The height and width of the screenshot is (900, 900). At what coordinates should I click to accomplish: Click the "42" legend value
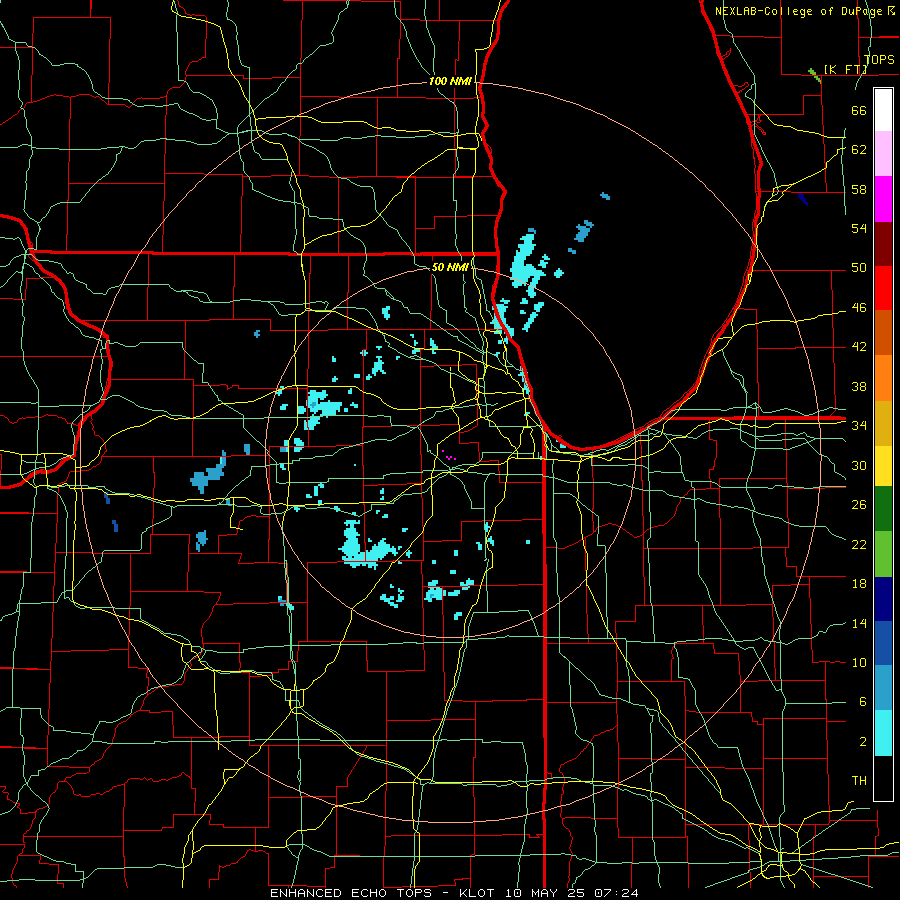[x=859, y=347]
